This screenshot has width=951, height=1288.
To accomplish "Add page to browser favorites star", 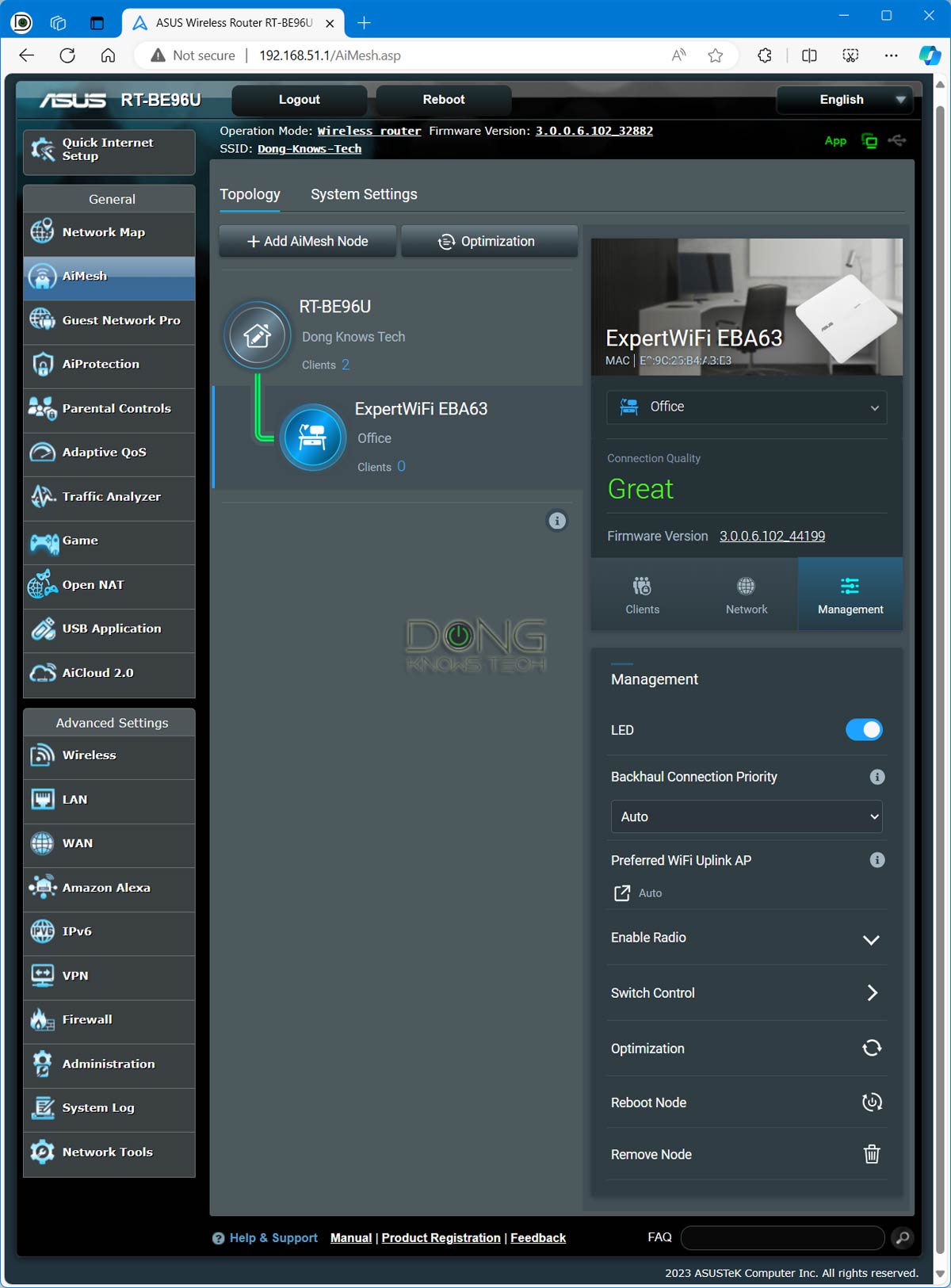I will [716, 55].
